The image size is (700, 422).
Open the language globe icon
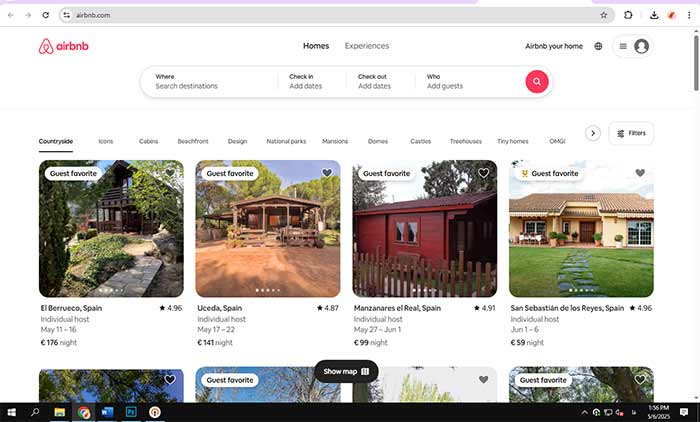598,46
